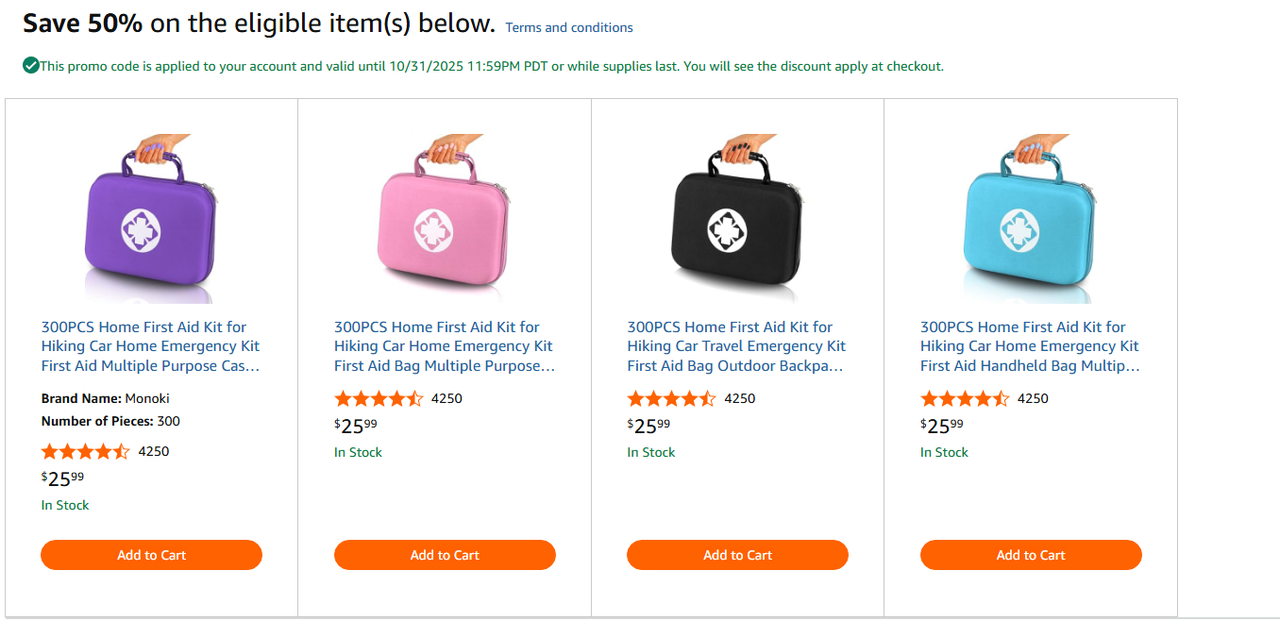This screenshot has height=636, width=1280.
Task: Click star rating of the black kit
Action: point(671,398)
